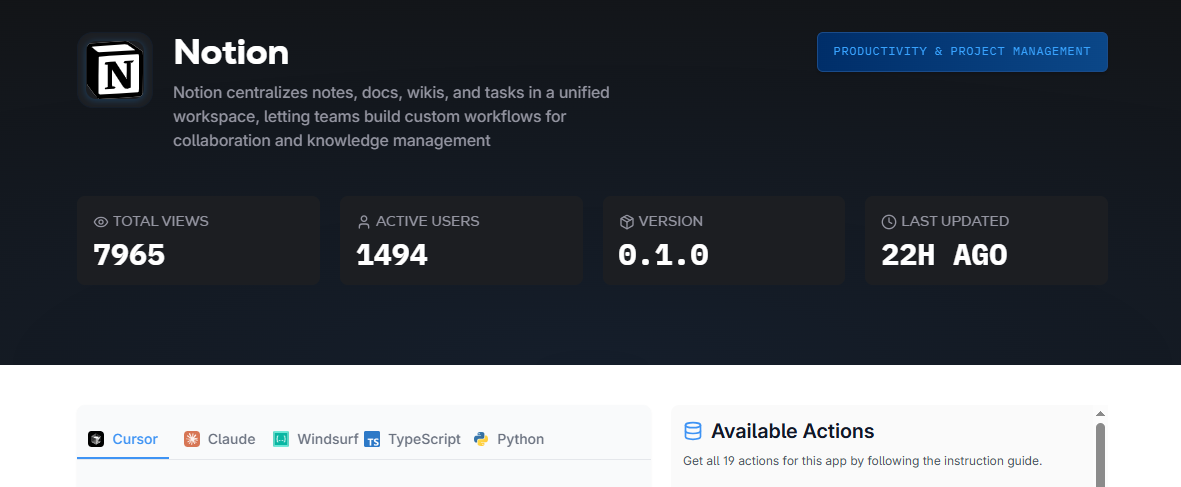Click the ACTIVE USERS label
Image resolution: width=1181 pixels, height=487 pixels.
click(x=427, y=221)
